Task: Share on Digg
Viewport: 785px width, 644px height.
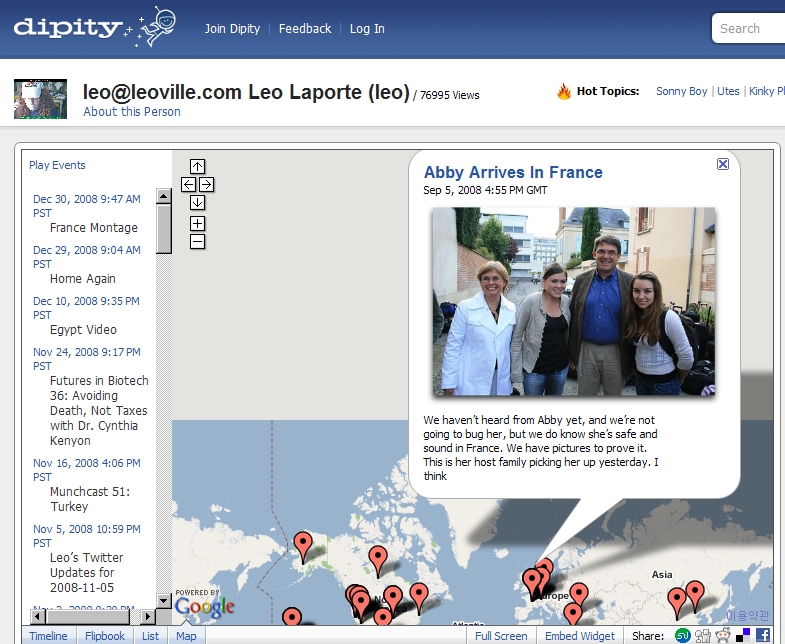Action: 703,635
